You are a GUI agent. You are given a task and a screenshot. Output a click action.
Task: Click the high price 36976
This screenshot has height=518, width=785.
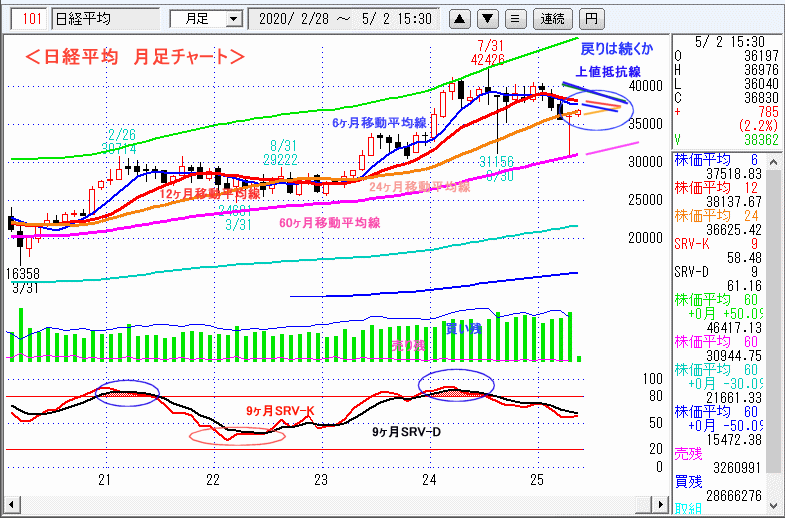click(x=761, y=70)
